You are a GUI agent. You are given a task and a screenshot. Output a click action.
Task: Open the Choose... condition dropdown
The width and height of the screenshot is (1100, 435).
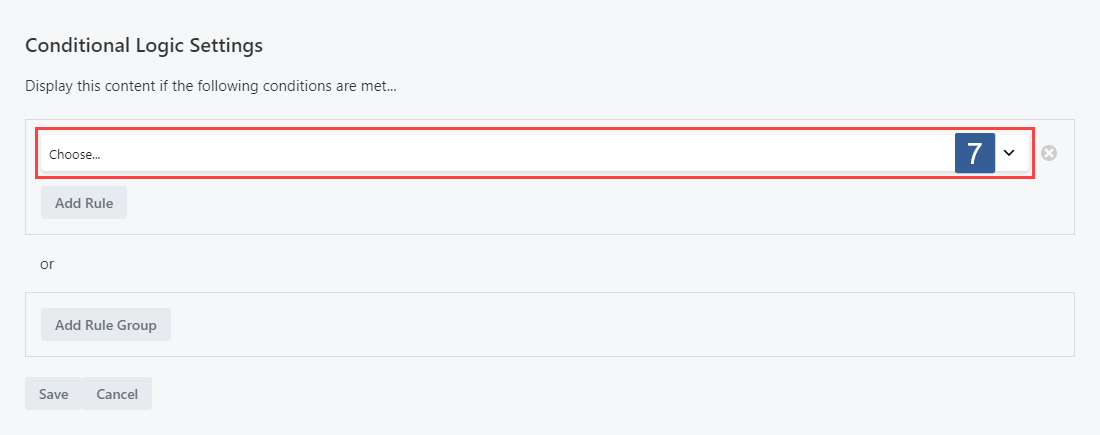coord(535,153)
